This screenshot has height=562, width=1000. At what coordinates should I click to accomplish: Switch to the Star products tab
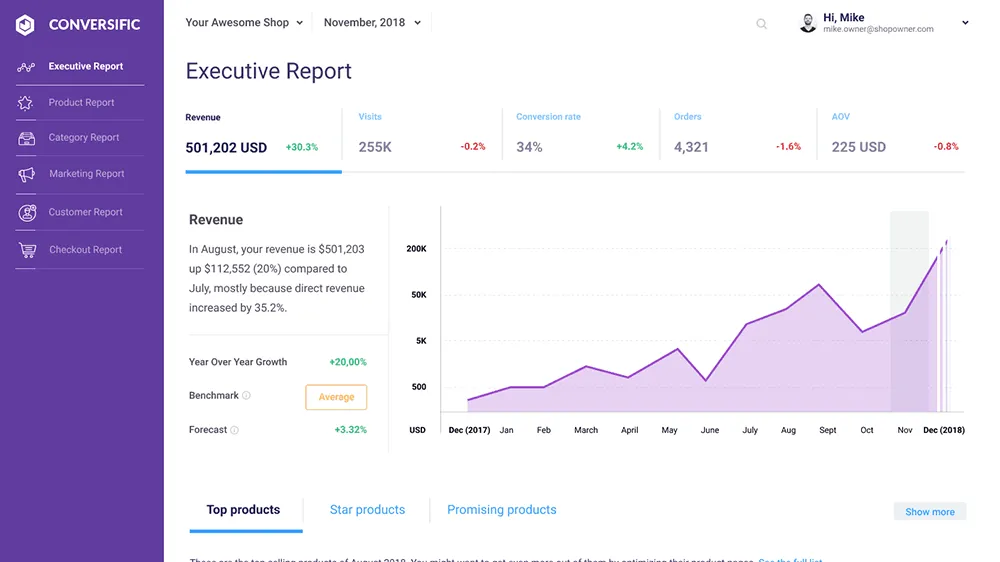367,510
